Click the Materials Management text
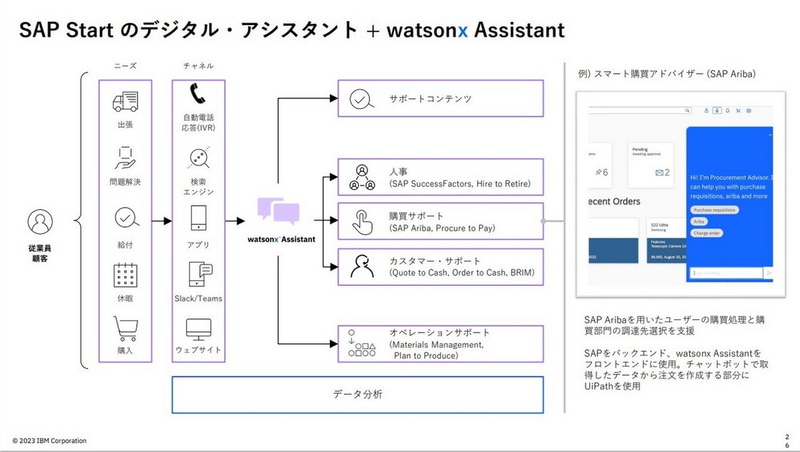Screen dimensions: 800x452 click(437, 344)
